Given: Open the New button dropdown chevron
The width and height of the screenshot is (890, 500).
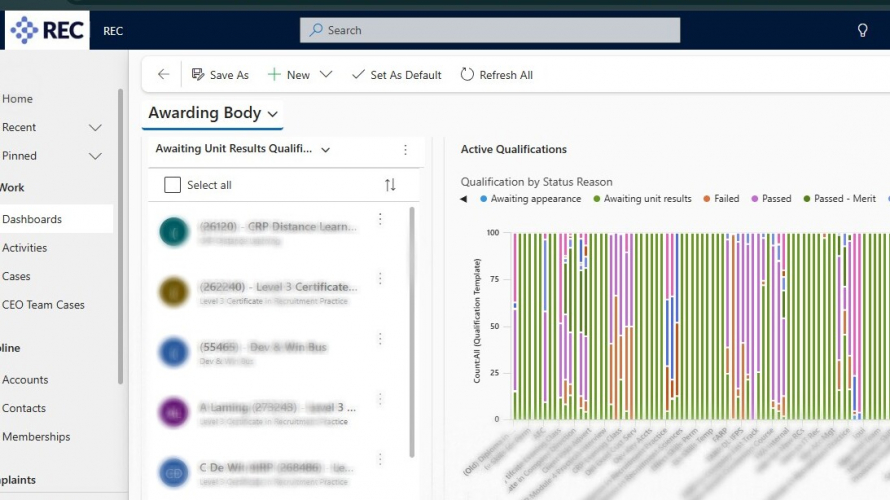Looking at the screenshot, I should pos(326,75).
